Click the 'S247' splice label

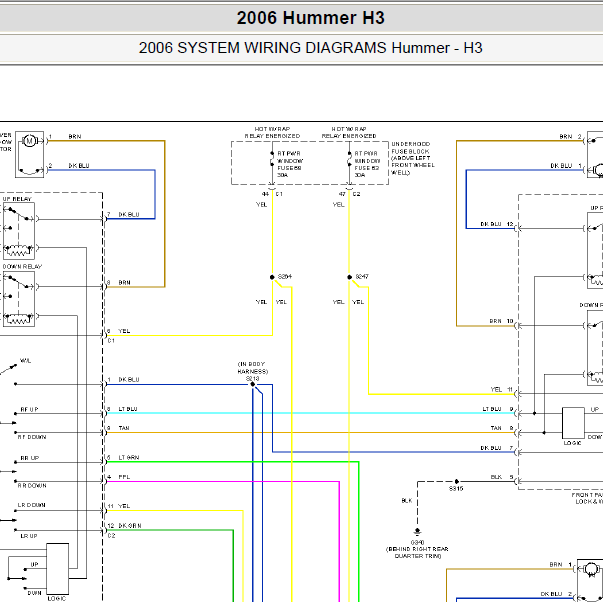click(362, 277)
